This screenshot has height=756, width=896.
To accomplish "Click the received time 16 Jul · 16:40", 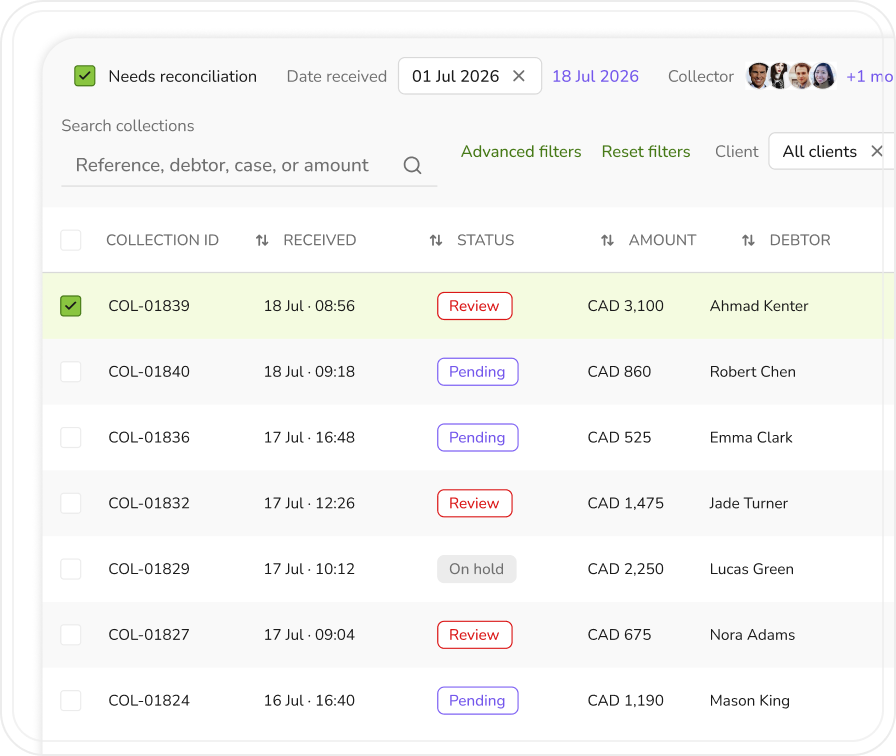I will (x=309, y=700).
